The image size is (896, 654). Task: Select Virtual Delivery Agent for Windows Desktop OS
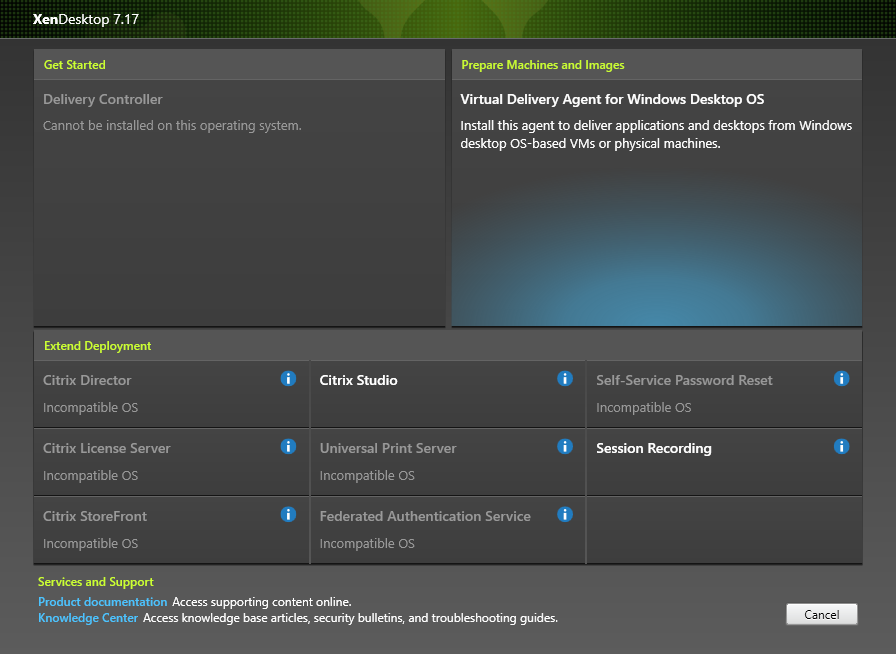[657, 203]
